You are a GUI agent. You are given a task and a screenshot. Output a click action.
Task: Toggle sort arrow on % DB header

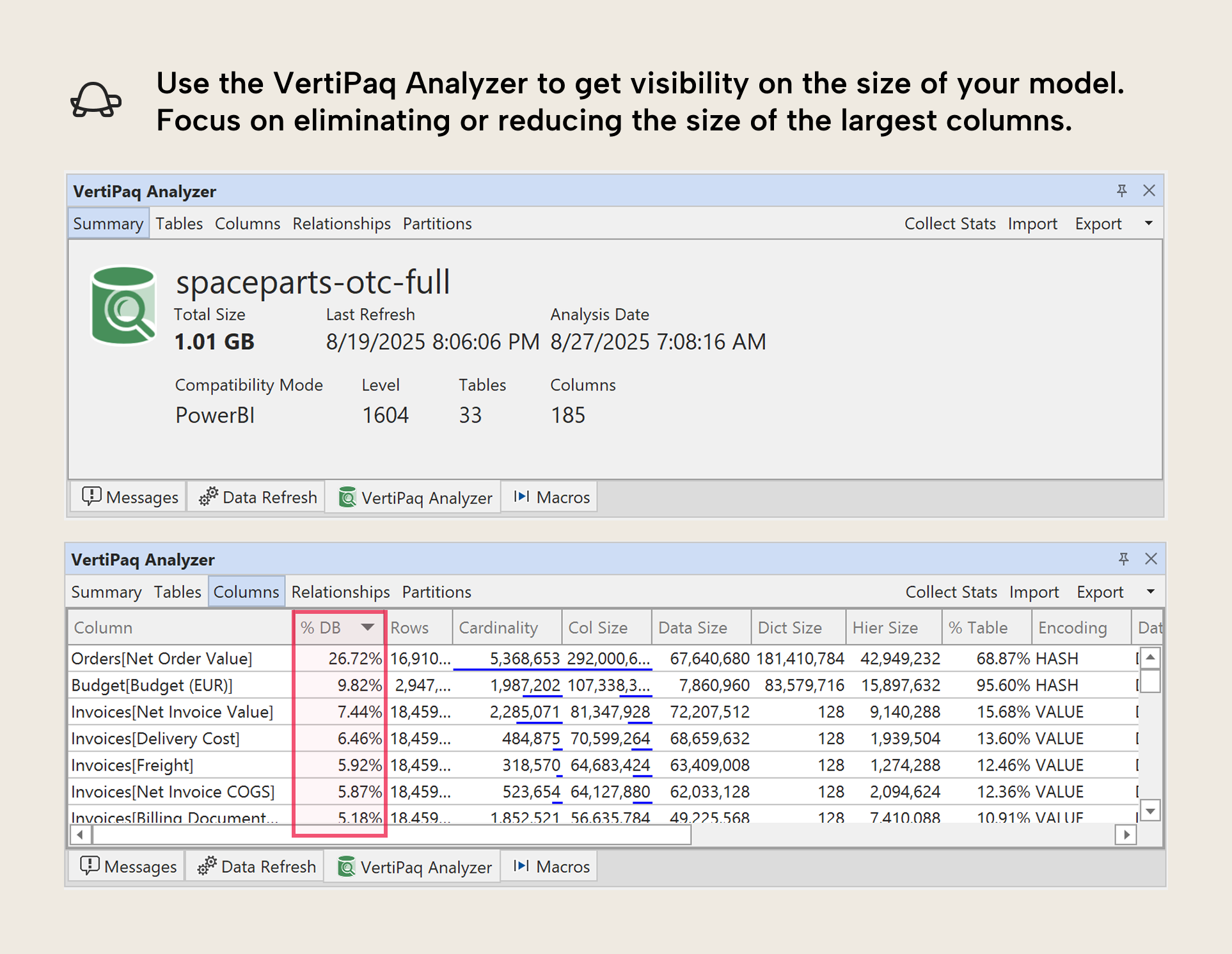click(x=367, y=627)
